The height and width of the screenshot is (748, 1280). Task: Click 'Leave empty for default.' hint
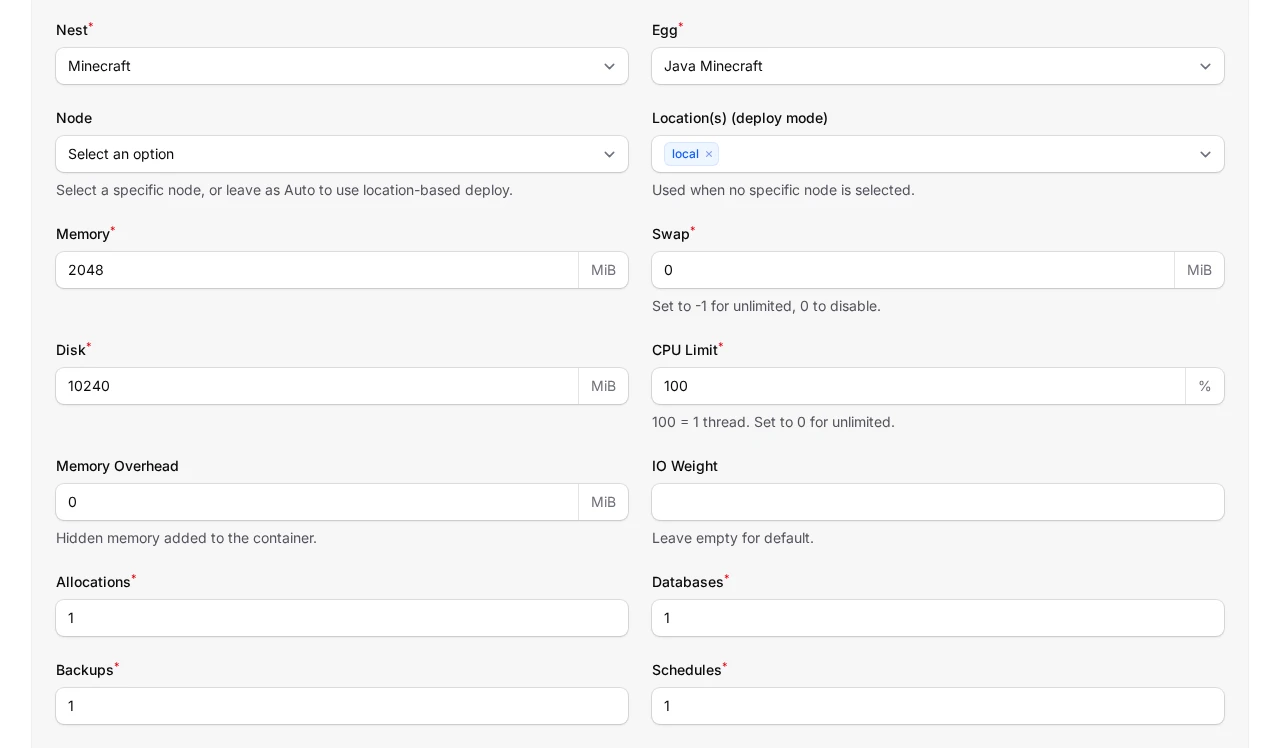click(x=733, y=538)
